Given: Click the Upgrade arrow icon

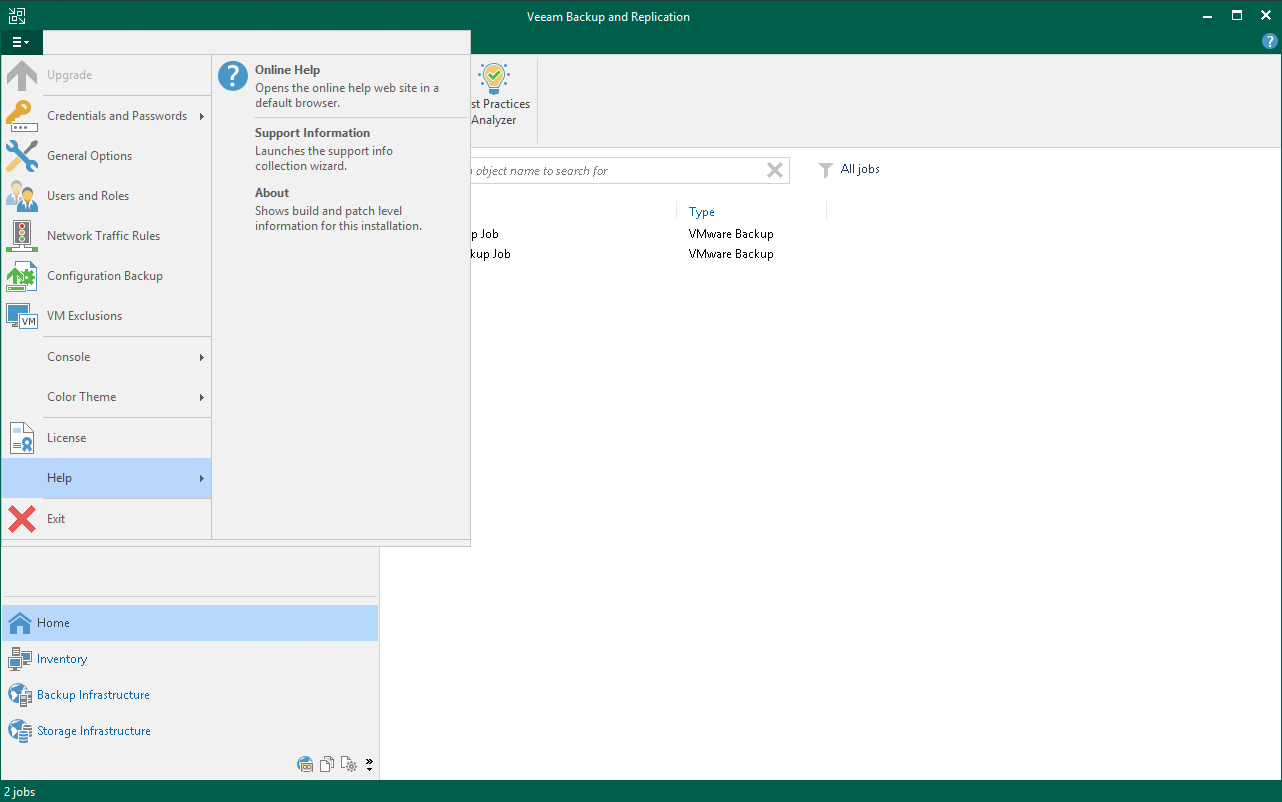Looking at the screenshot, I should click(22, 75).
